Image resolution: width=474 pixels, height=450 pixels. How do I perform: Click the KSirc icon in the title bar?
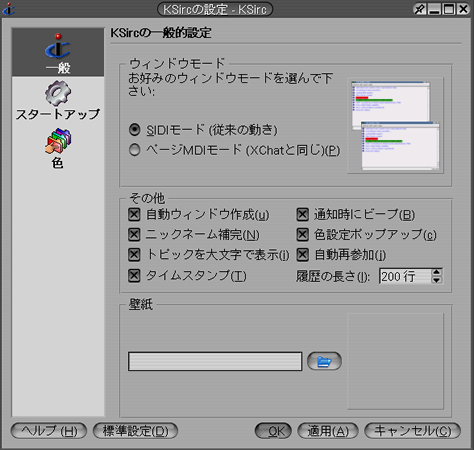pyautogui.click(x=9, y=9)
